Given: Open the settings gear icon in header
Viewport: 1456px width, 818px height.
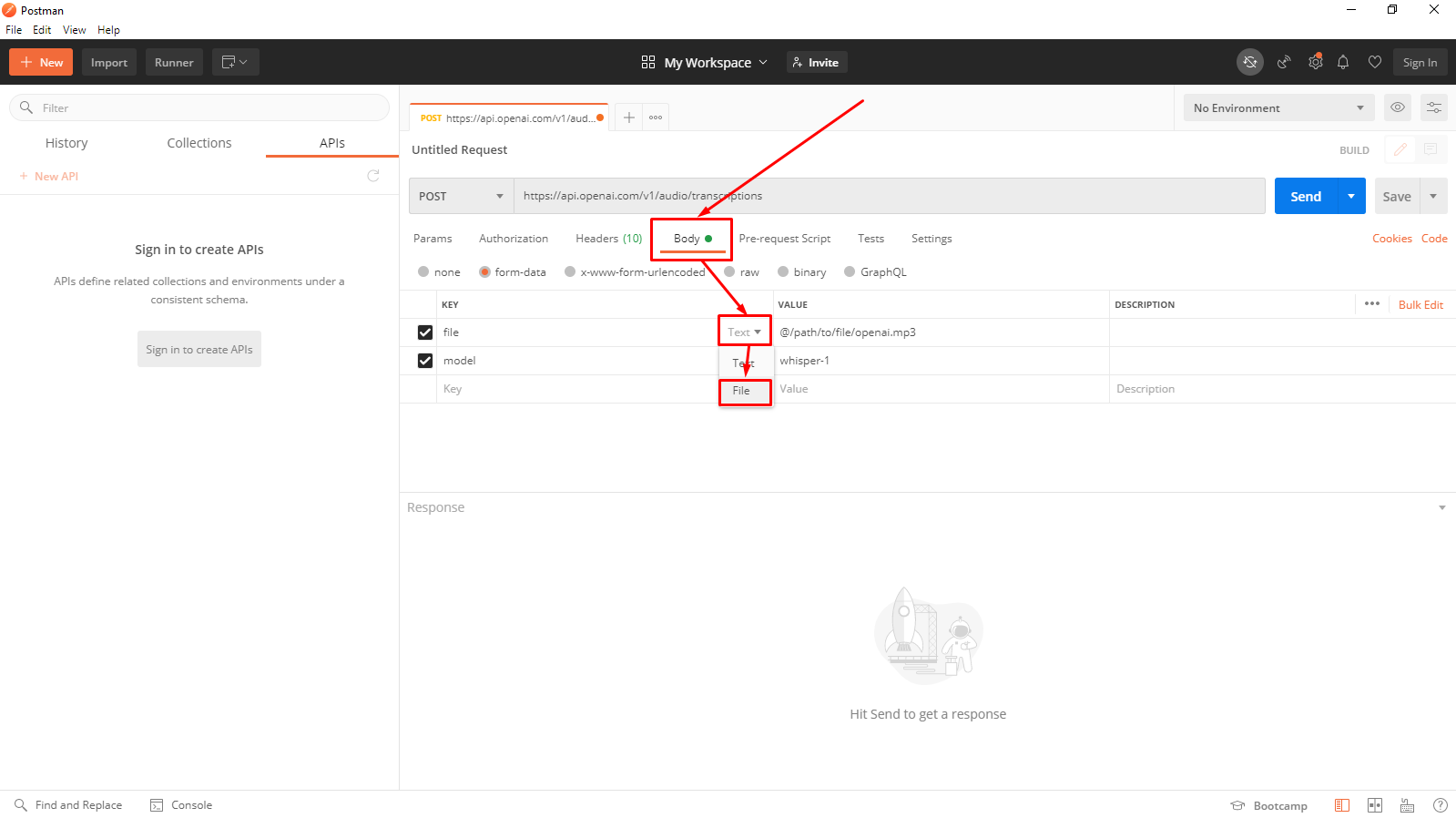Looking at the screenshot, I should 1315,62.
